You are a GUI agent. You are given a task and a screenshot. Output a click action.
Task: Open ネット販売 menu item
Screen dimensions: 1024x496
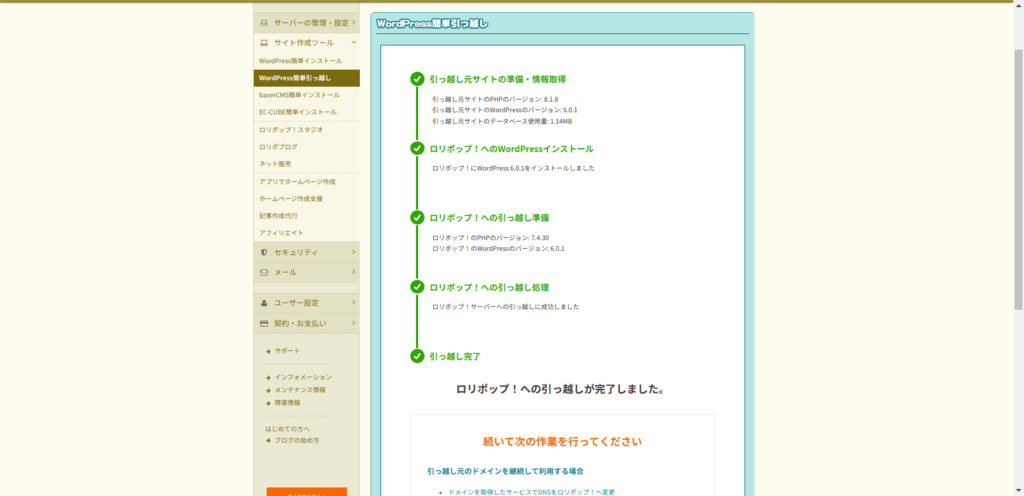coord(306,164)
